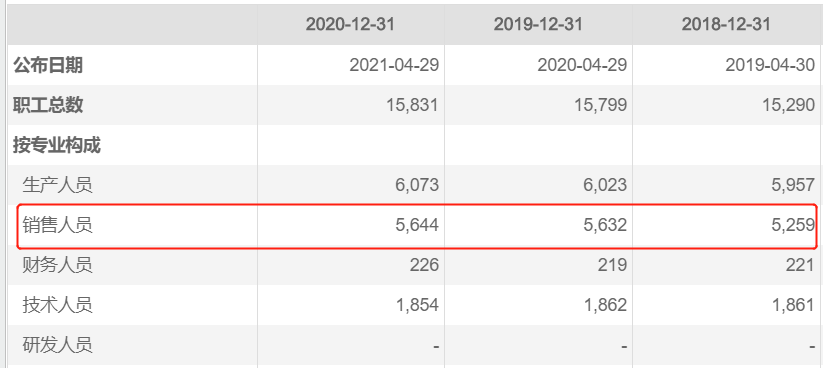Select the 技术人员 row label
823x368 pixels.
(57, 304)
